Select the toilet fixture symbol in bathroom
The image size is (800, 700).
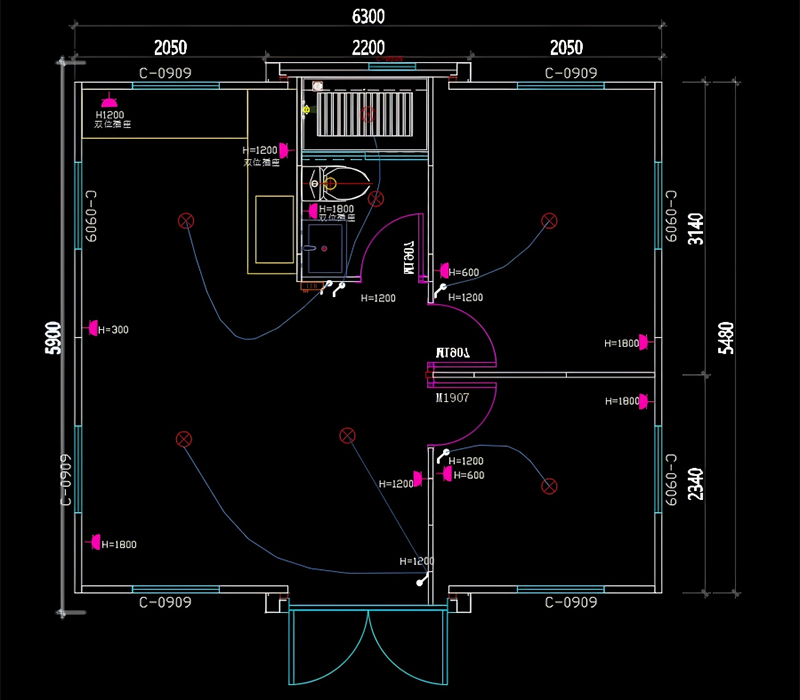342,183
